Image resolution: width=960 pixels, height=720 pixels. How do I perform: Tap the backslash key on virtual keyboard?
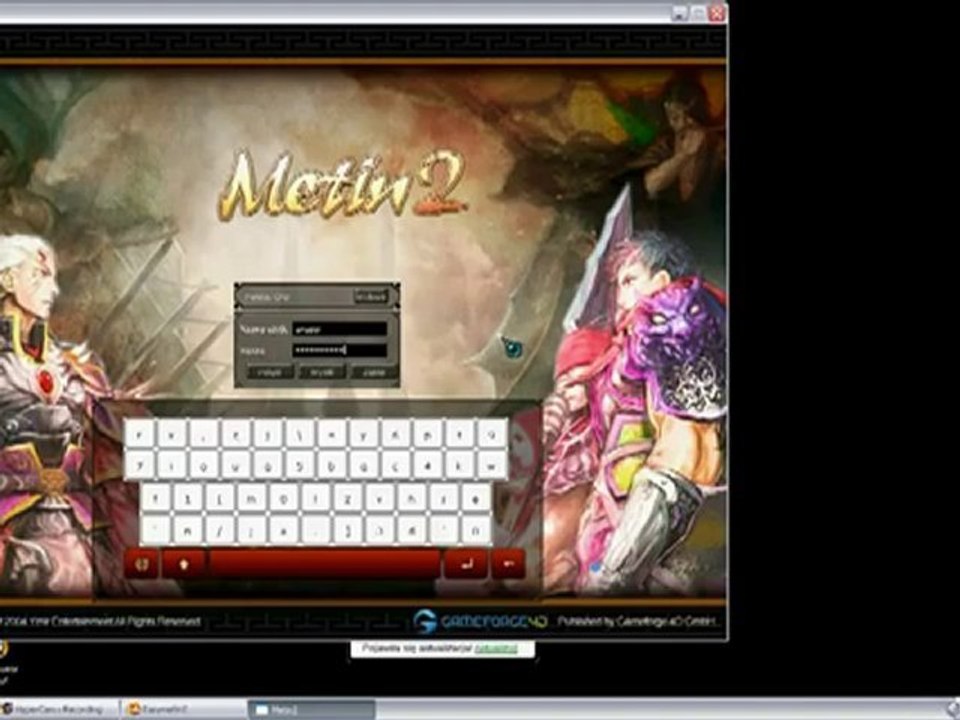click(299, 435)
